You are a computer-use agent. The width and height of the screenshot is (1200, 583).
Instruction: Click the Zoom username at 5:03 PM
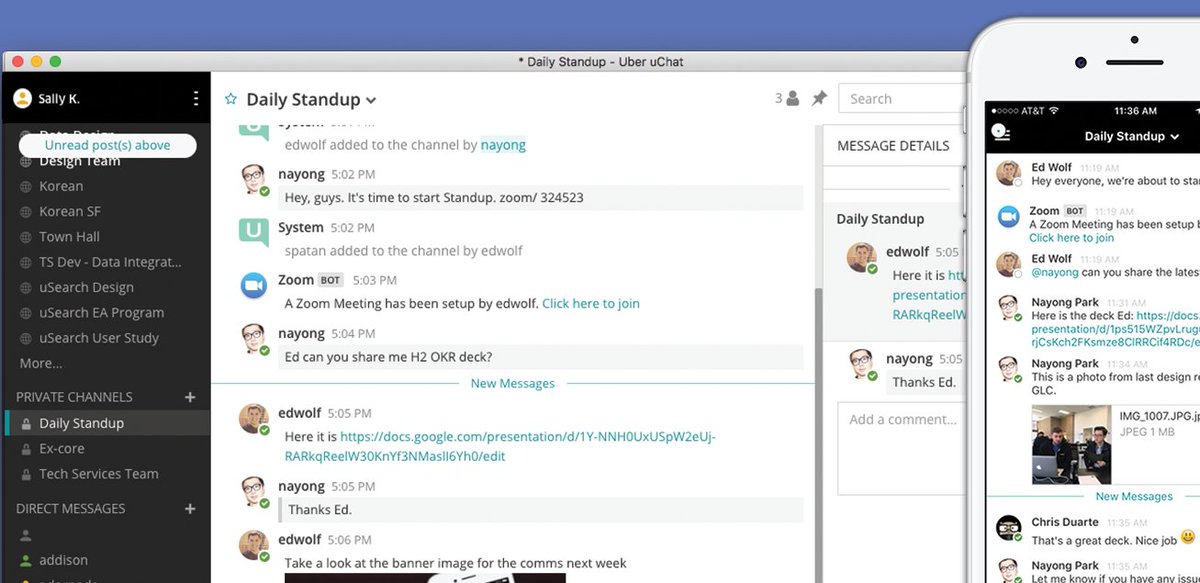[296, 280]
